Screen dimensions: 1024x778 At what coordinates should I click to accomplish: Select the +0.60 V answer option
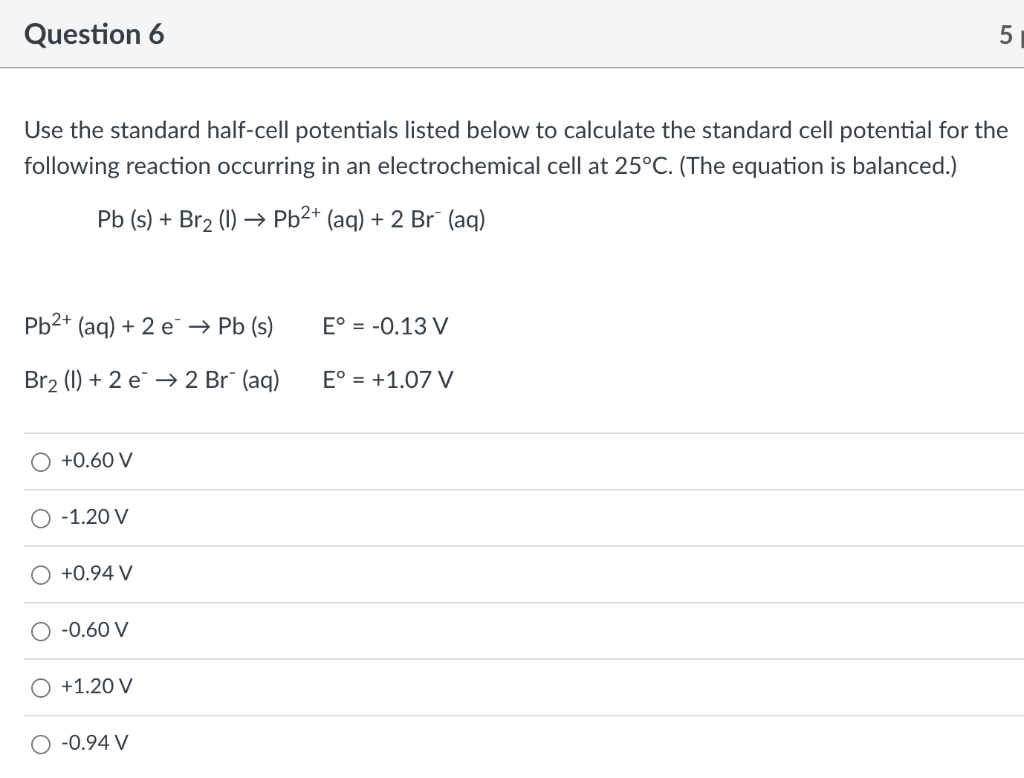click(40, 461)
